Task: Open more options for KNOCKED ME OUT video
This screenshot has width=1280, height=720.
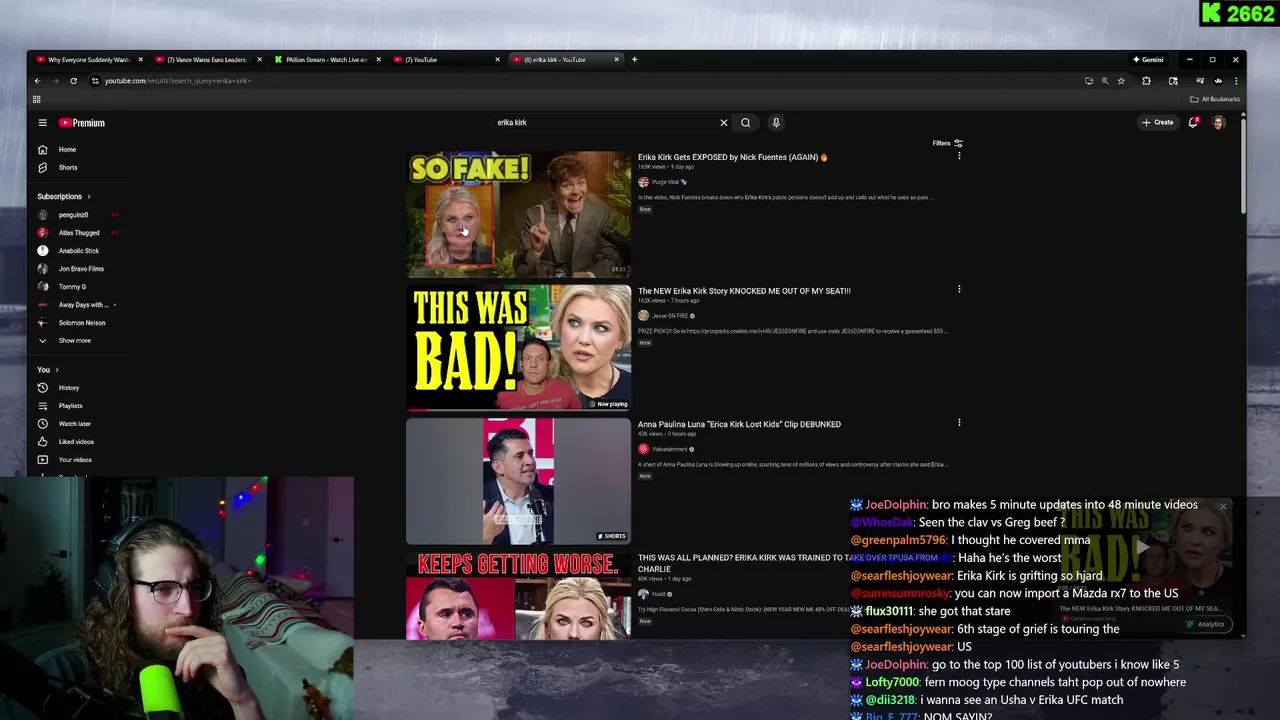Action: [x=959, y=290]
